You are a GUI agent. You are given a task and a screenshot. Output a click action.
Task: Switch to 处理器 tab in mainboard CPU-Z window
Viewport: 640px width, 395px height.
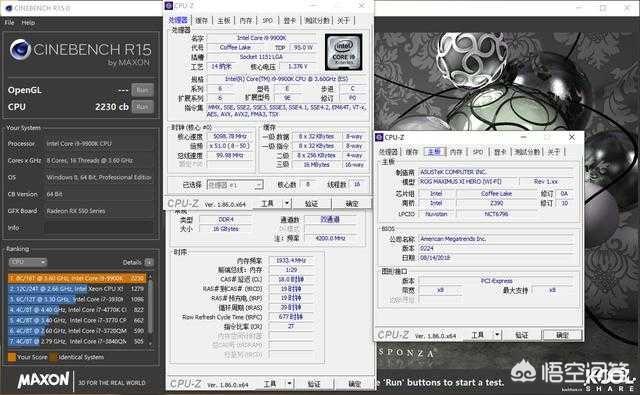click(x=389, y=152)
